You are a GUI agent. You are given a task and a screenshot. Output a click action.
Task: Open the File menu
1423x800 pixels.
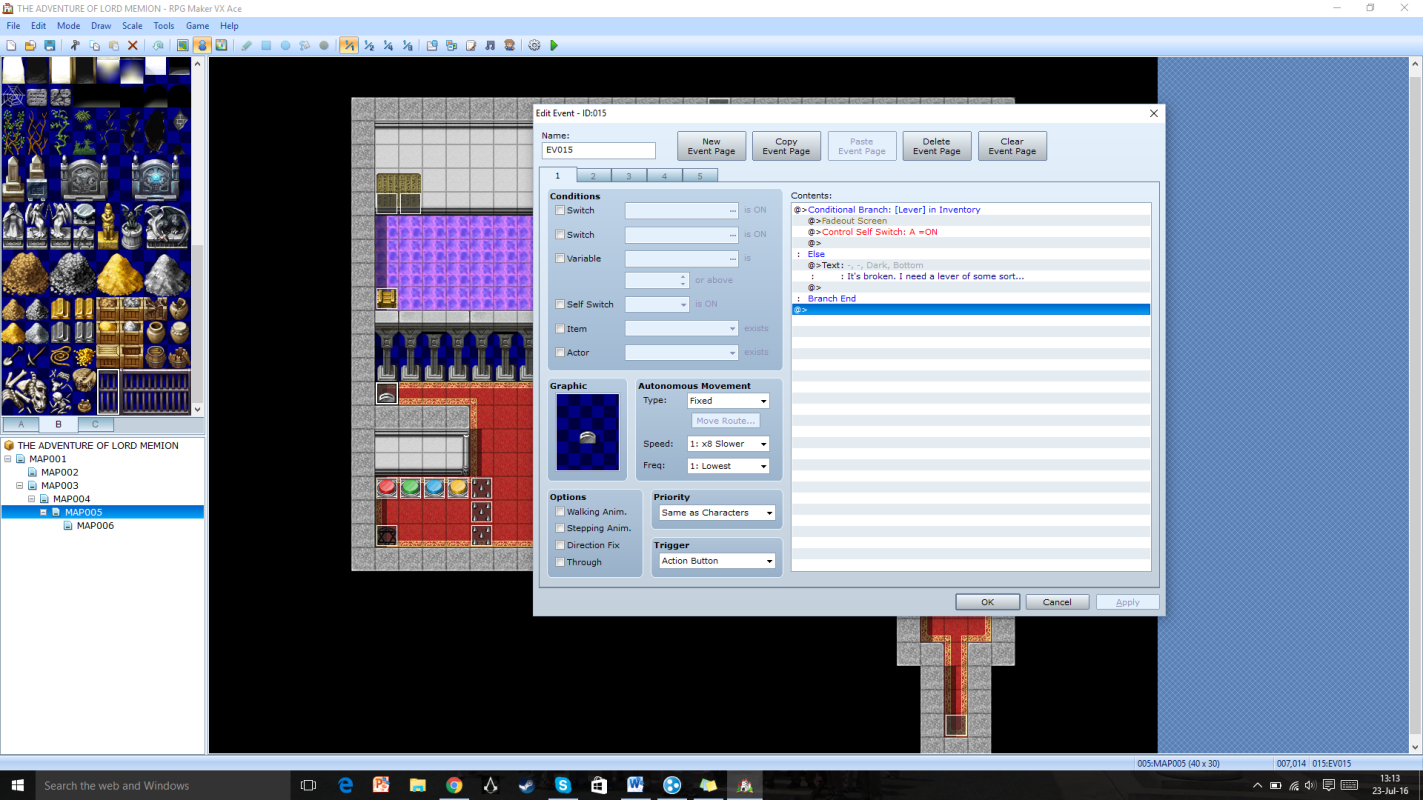13,26
